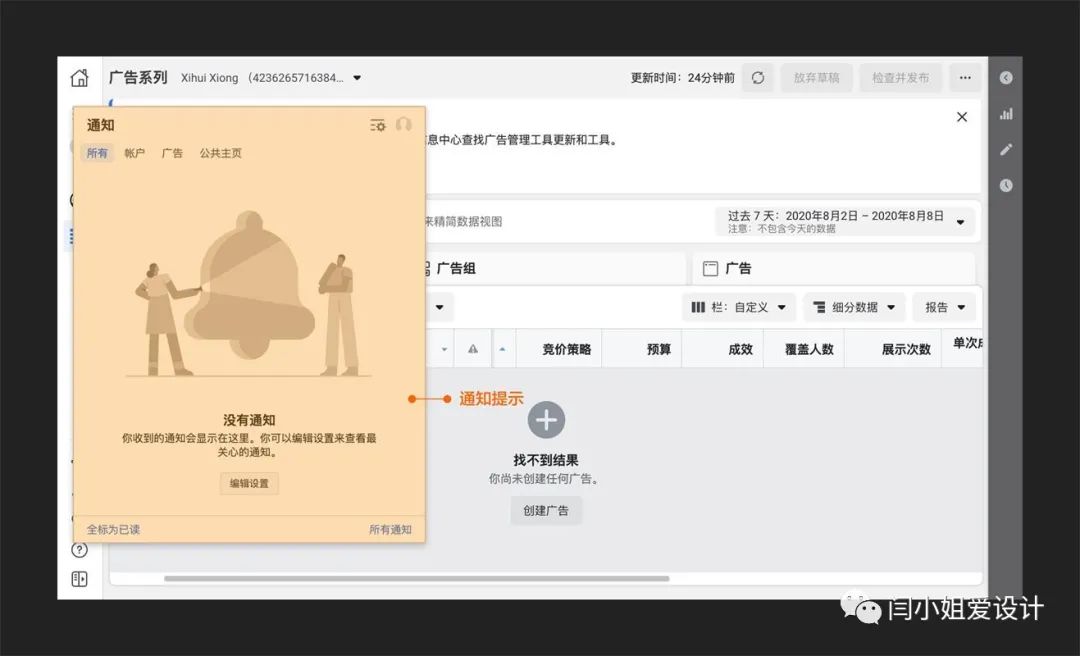This screenshot has width=1080, height=656.
Task: Toggle the sidebar expand panel icon
Action: tap(80, 579)
